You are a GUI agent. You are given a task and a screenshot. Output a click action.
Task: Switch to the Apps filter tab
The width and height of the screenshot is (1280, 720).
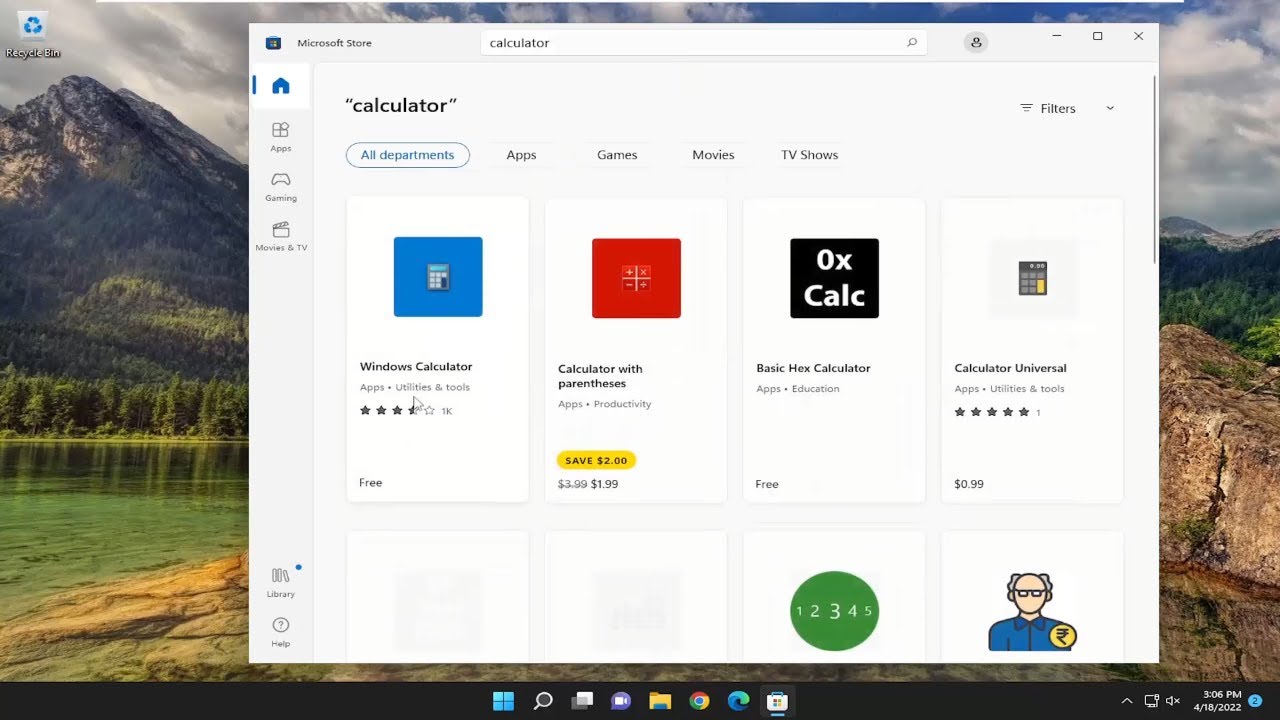coord(521,155)
